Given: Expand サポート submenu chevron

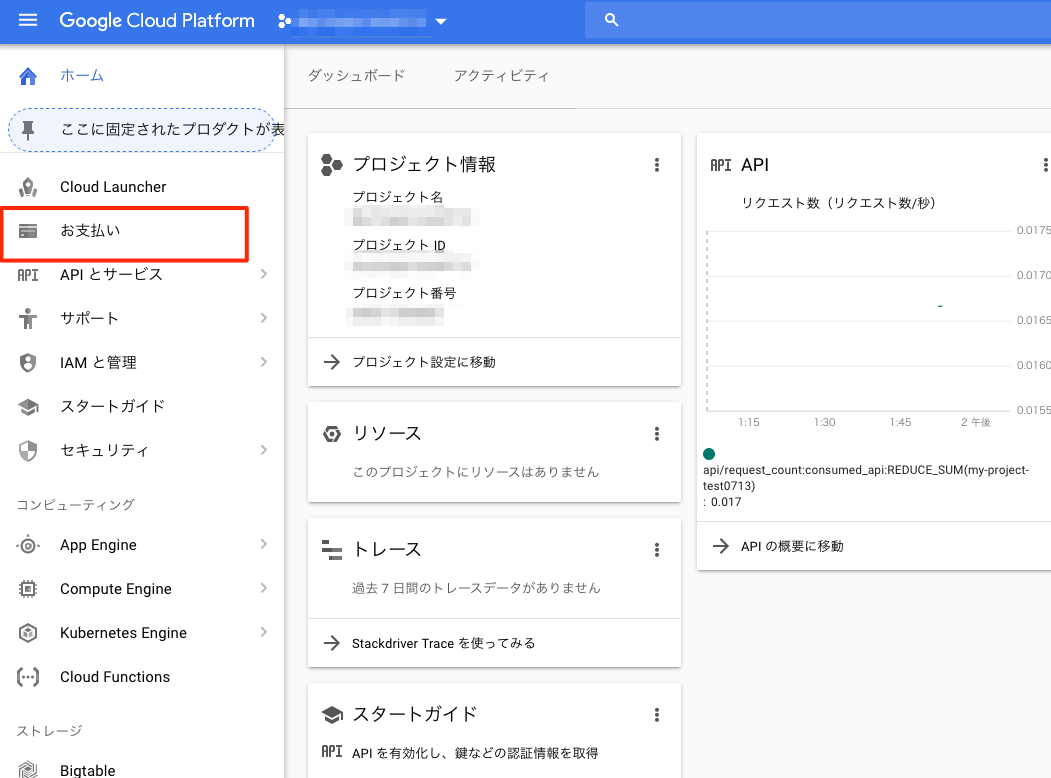Looking at the screenshot, I should pyautogui.click(x=263, y=318).
